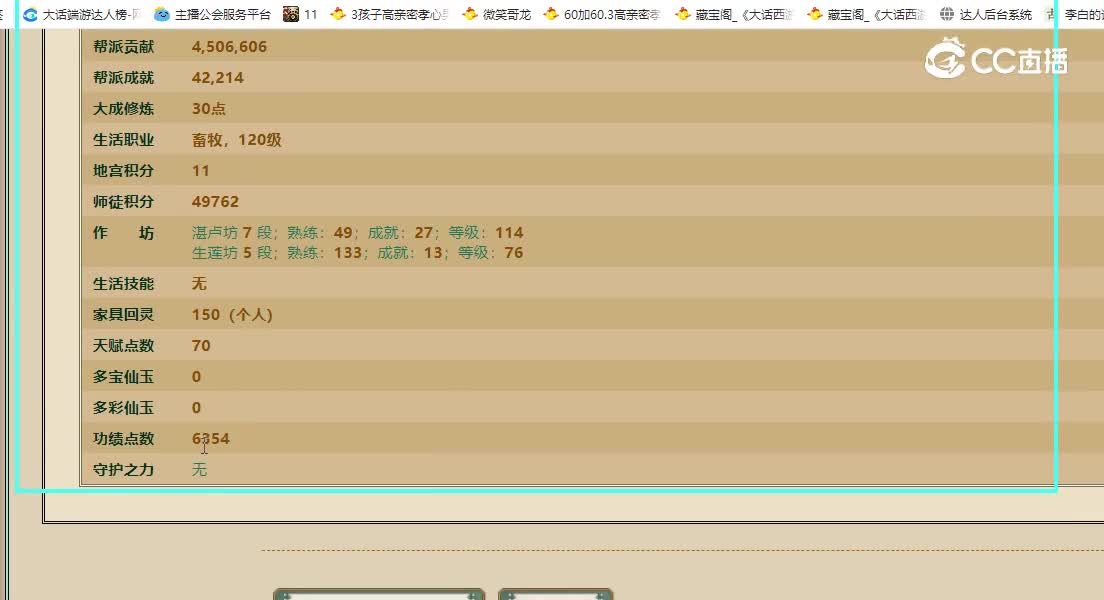Select the value 49762

click(x=215, y=201)
